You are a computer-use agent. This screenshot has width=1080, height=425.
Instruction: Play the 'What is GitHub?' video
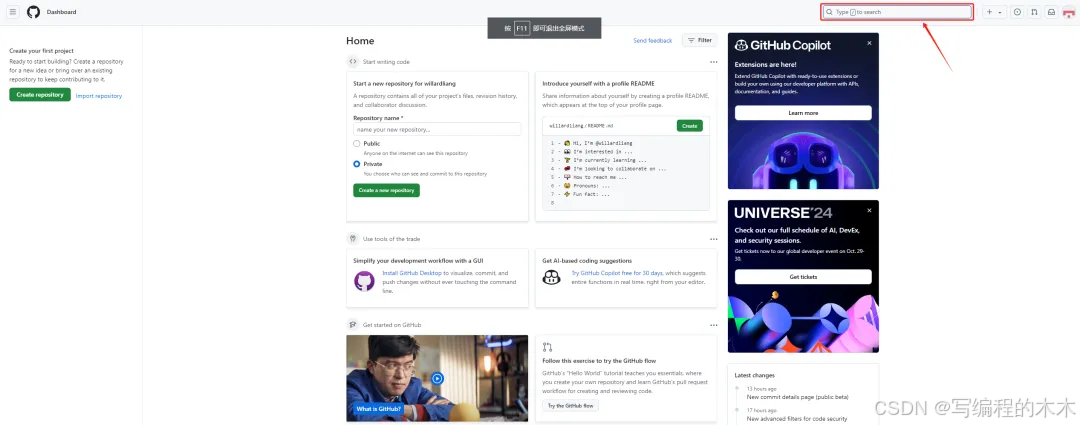click(x=437, y=378)
